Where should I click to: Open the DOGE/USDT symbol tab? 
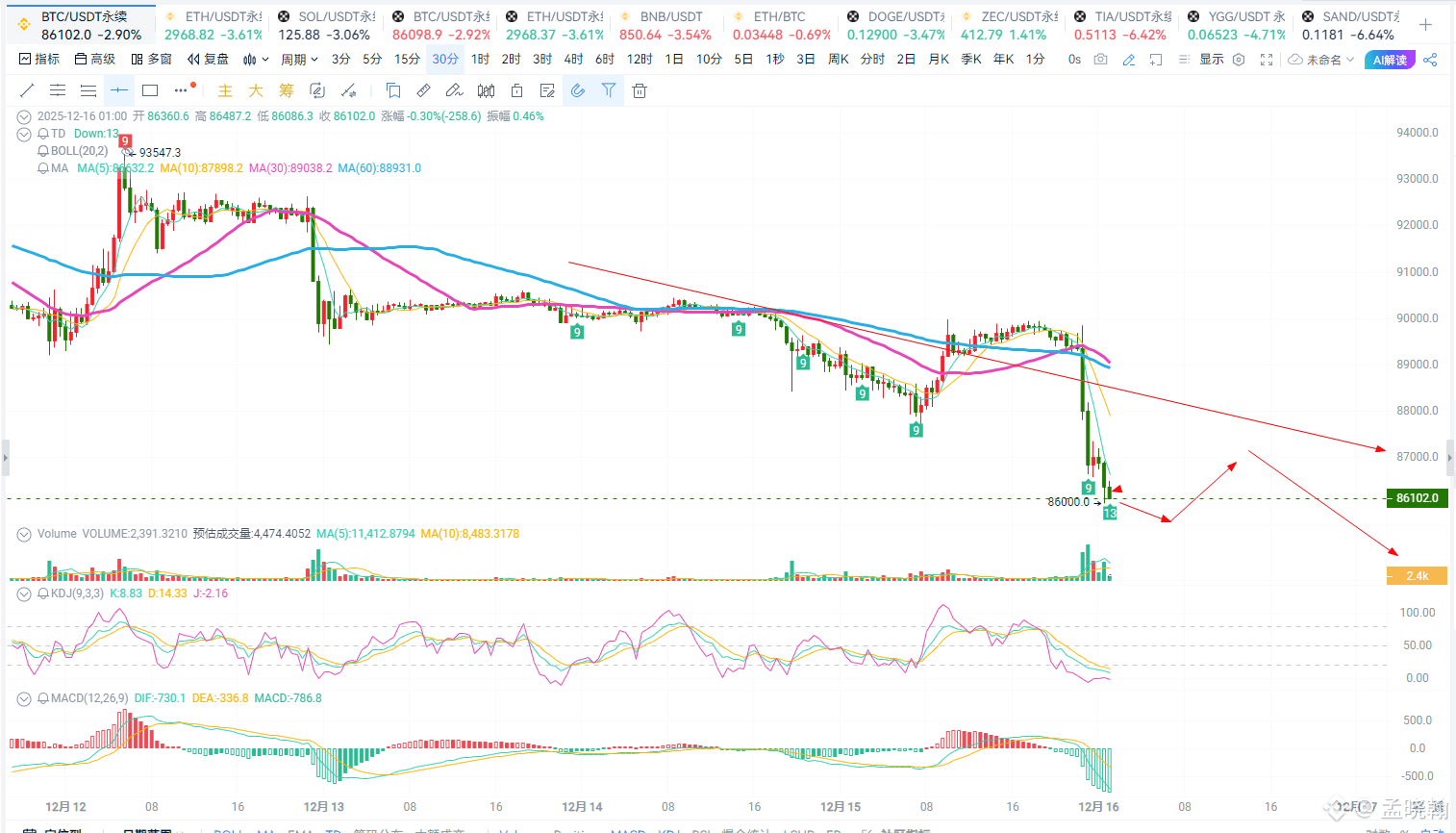pyautogui.click(x=896, y=25)
